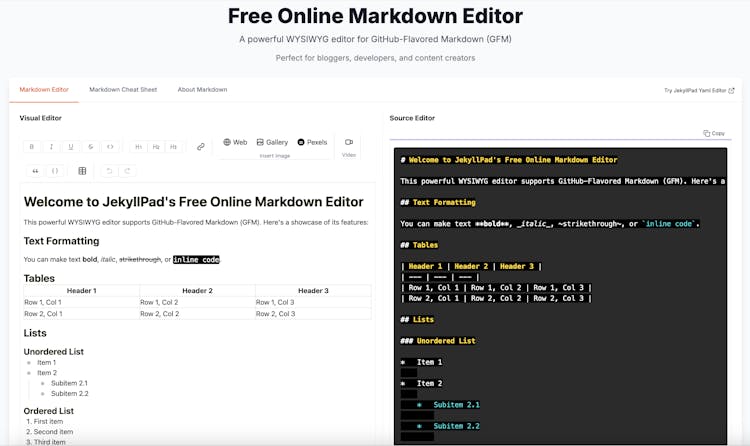This screenshot has width=750, height=446.
Task: Click 'Subitem 2.1' in the visual editor list
Action: pyautogui.click(x=69, y=383)
